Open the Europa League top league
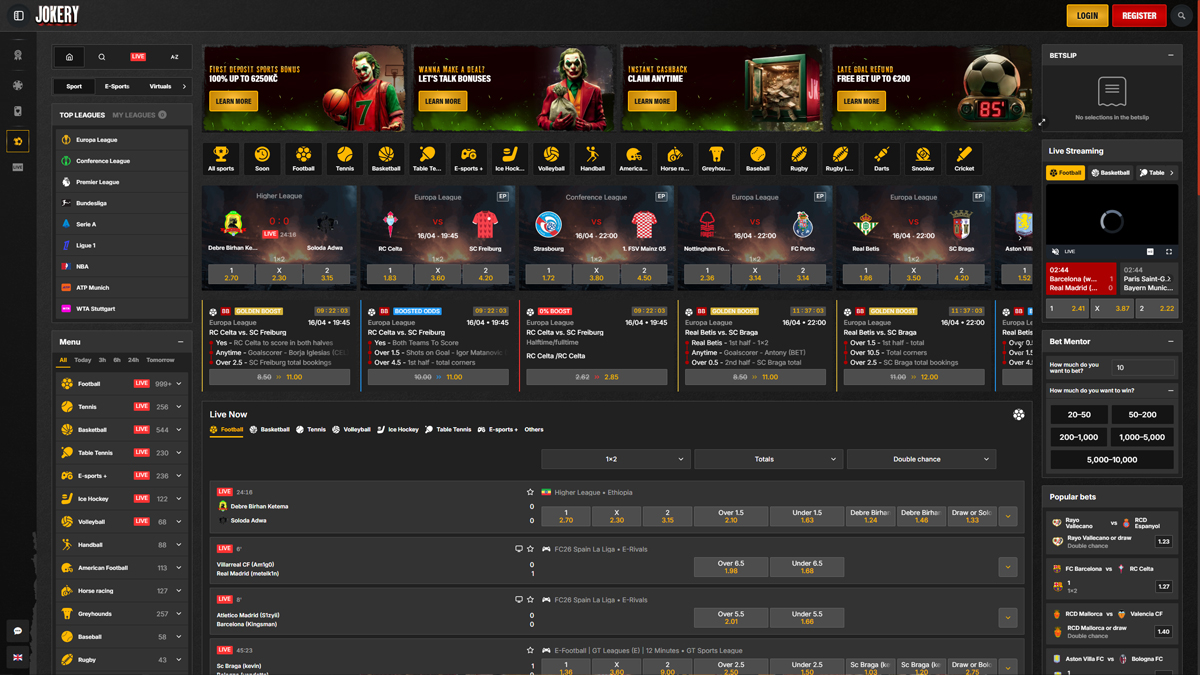This screenshot has width=1200, height=675. [x=121, y=140]
